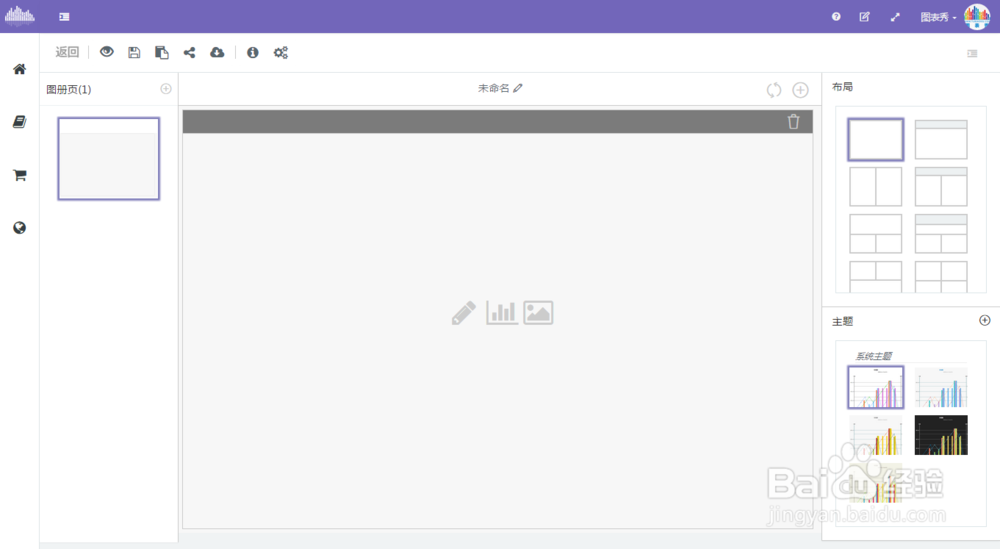
Task: Select titled layout with one top two bottom
Action: click(x=941, y=234)
